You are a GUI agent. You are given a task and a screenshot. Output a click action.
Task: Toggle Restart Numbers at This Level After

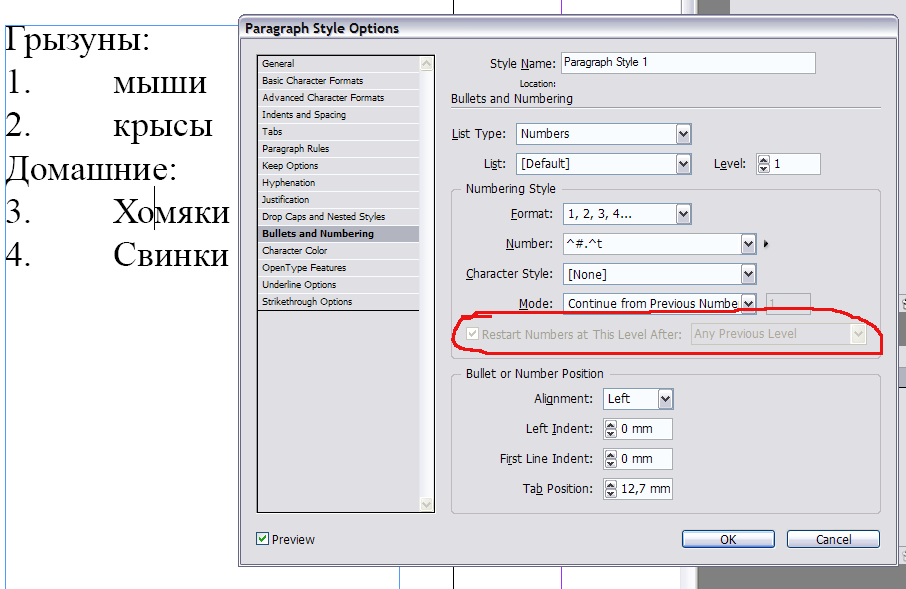(x=473, y=334)
